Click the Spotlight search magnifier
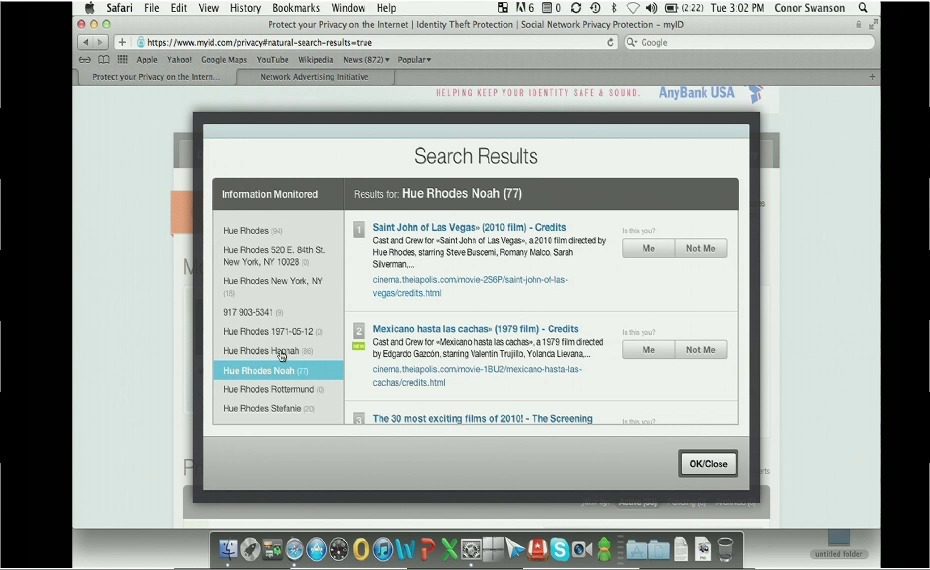Screen dimensions: 930x570 coord(863,8)
